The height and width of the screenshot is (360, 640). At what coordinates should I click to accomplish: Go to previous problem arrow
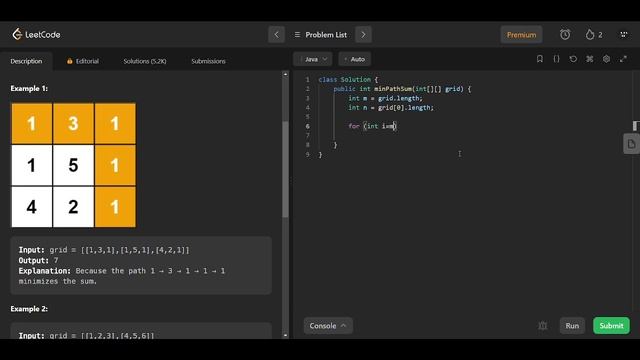[x=276, y=35]
